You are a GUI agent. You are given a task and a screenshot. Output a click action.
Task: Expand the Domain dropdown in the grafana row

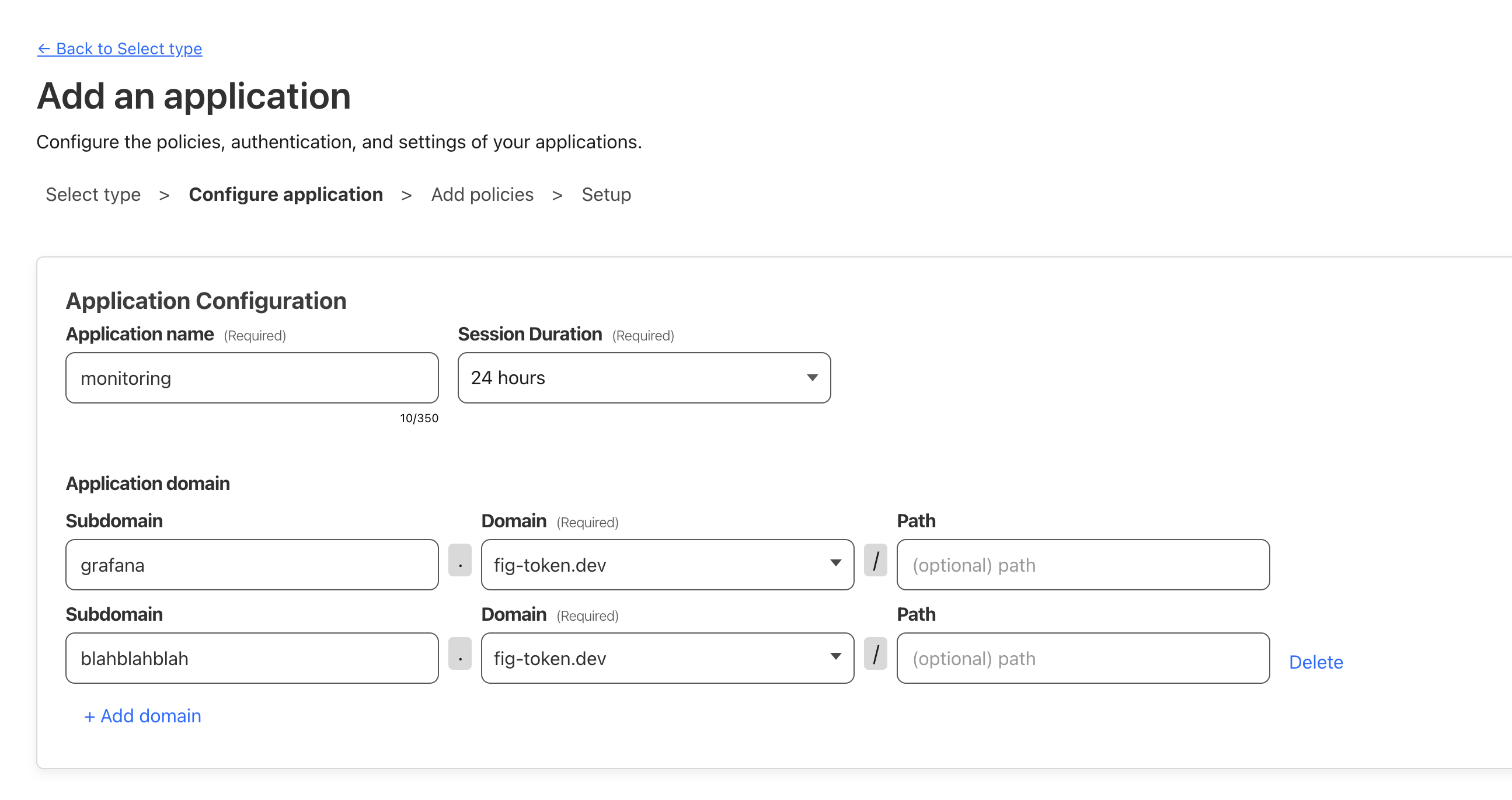(667, 565)
